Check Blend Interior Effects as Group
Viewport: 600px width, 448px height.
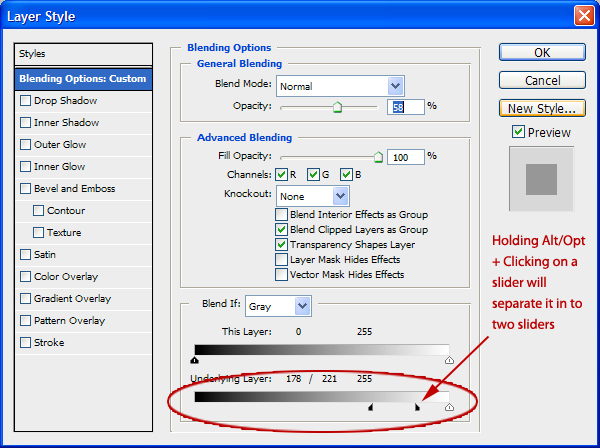281,215
